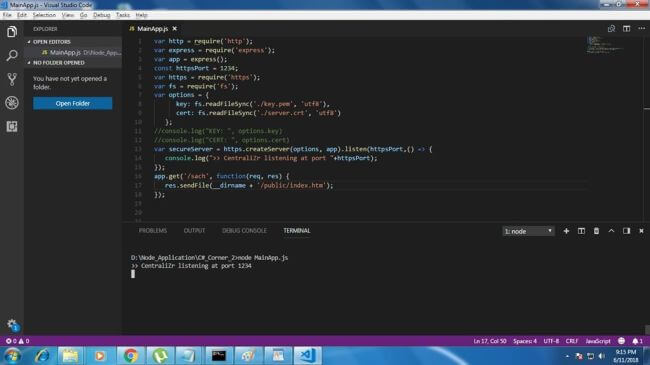Screen dimensions: 650x365
Task: Split the editor with split icon
Action: tap(626, 29)
